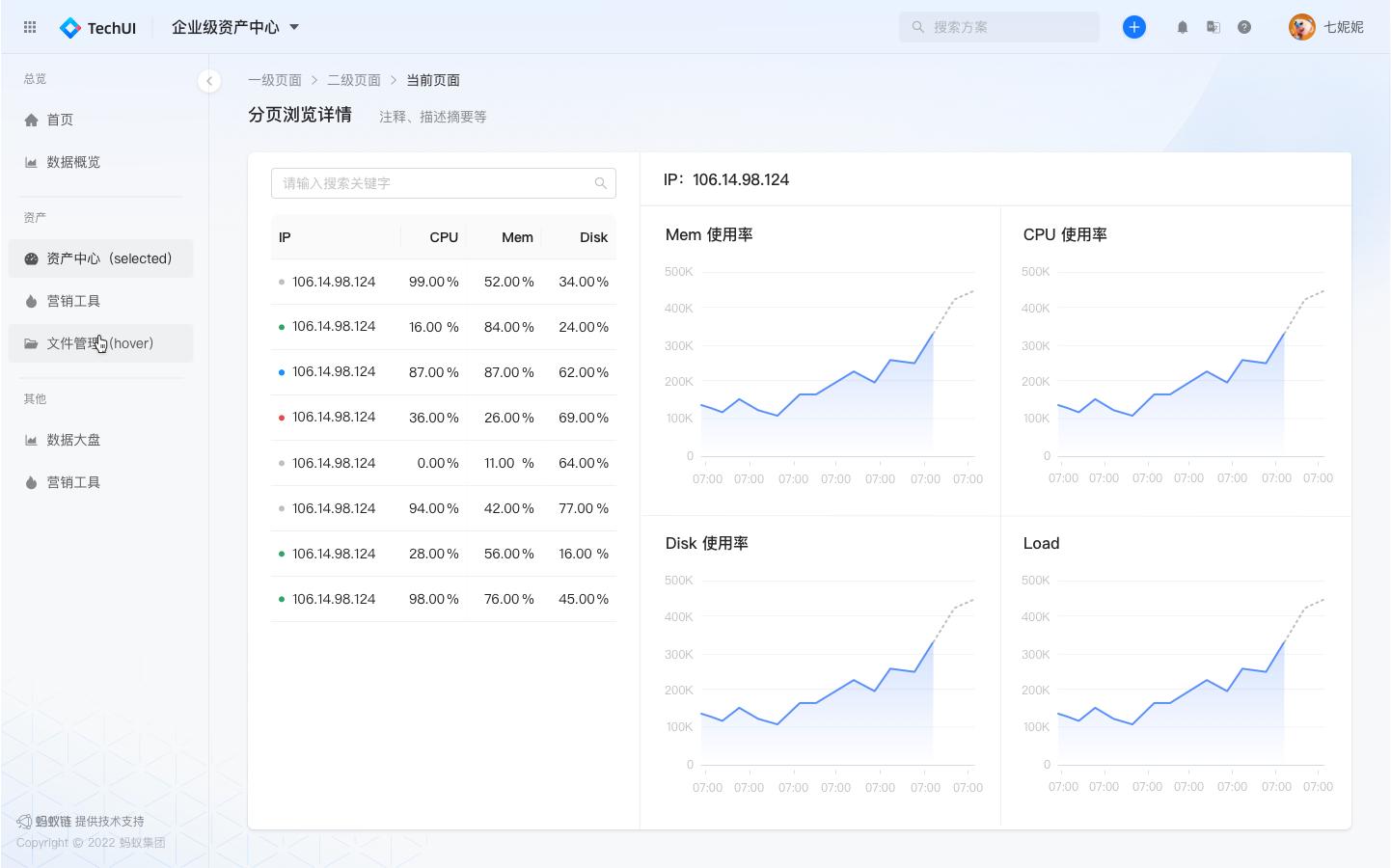Open 数据大盘 in the sidebar

[101, 440]
